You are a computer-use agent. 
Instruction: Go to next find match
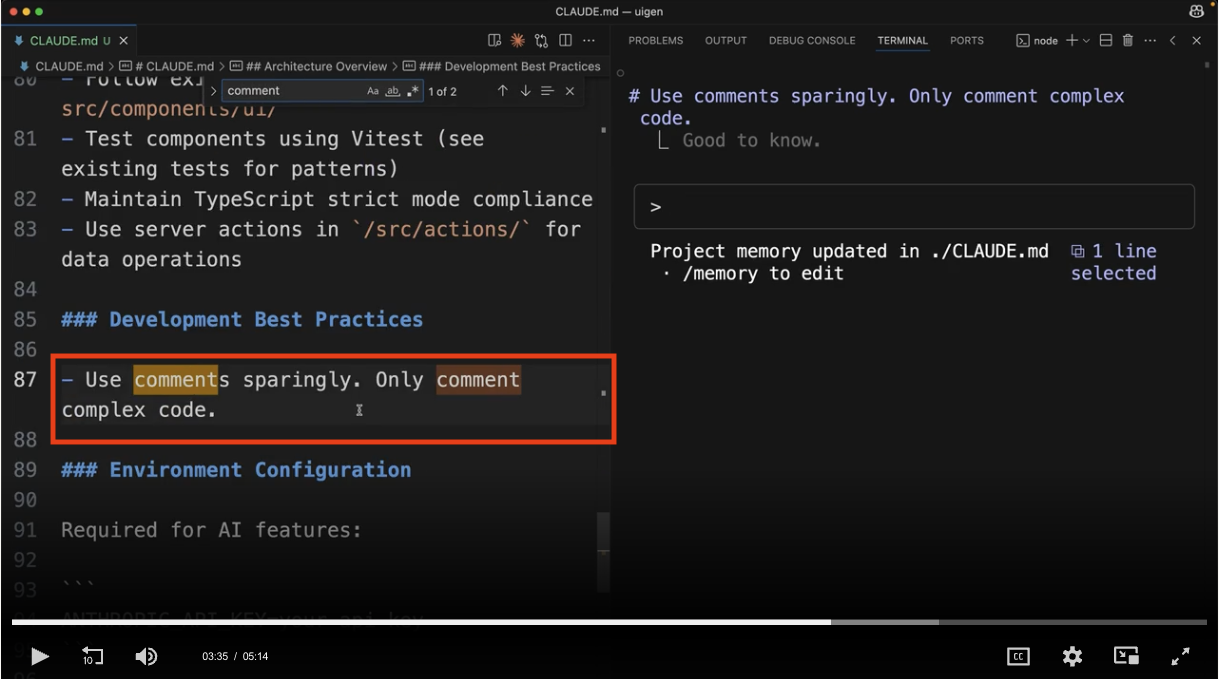[x=525, y=91]
